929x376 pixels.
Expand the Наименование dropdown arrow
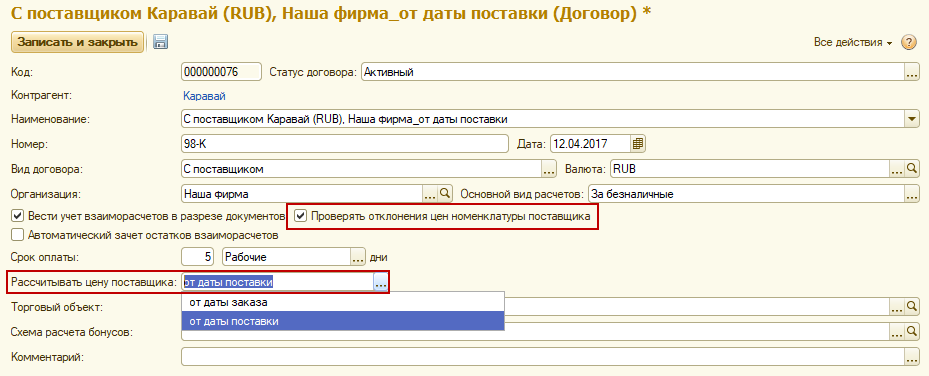pyautogui.click(x=912, y=119)
